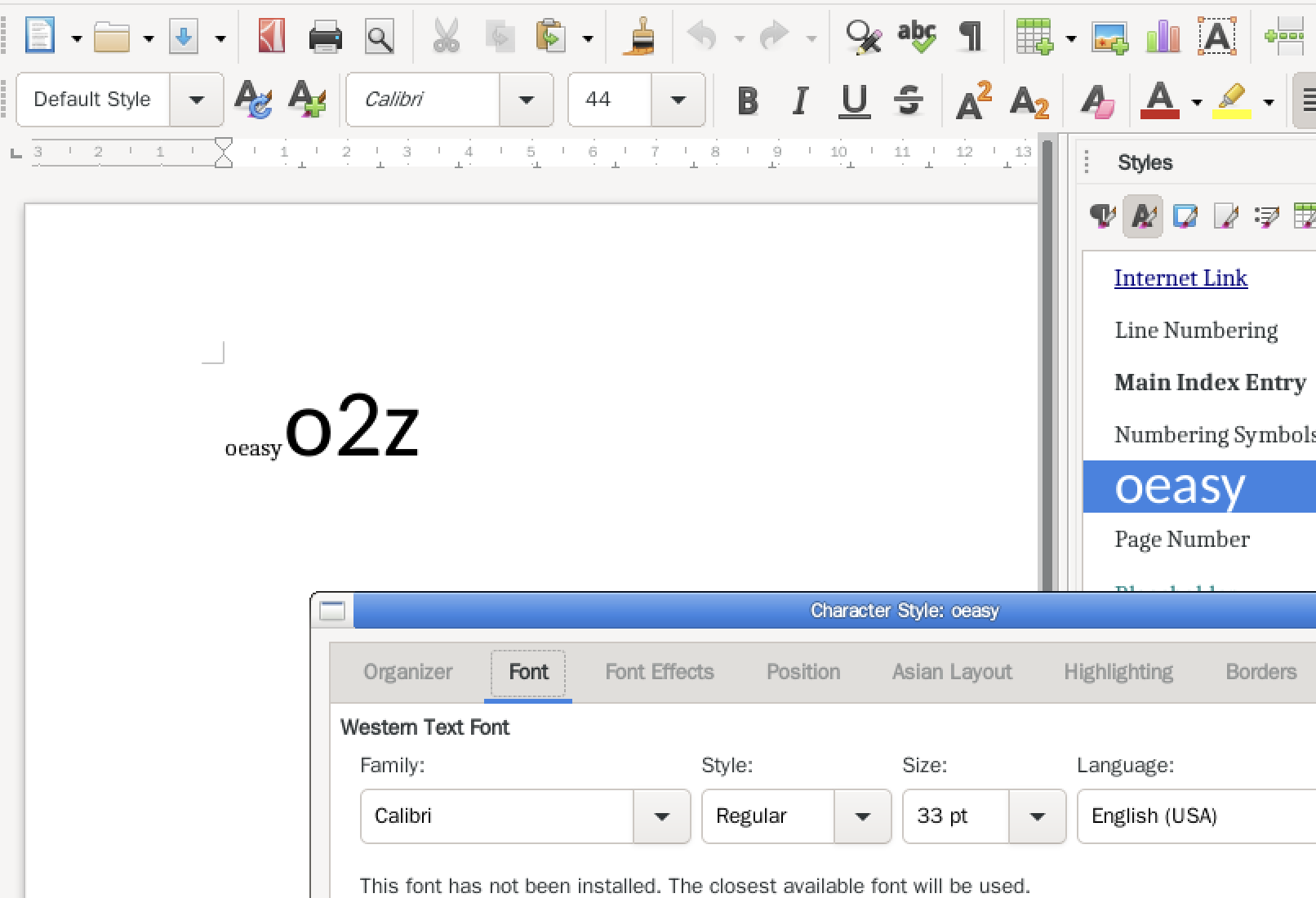
Task: Insert Image icon
Action: point(1110,37)
